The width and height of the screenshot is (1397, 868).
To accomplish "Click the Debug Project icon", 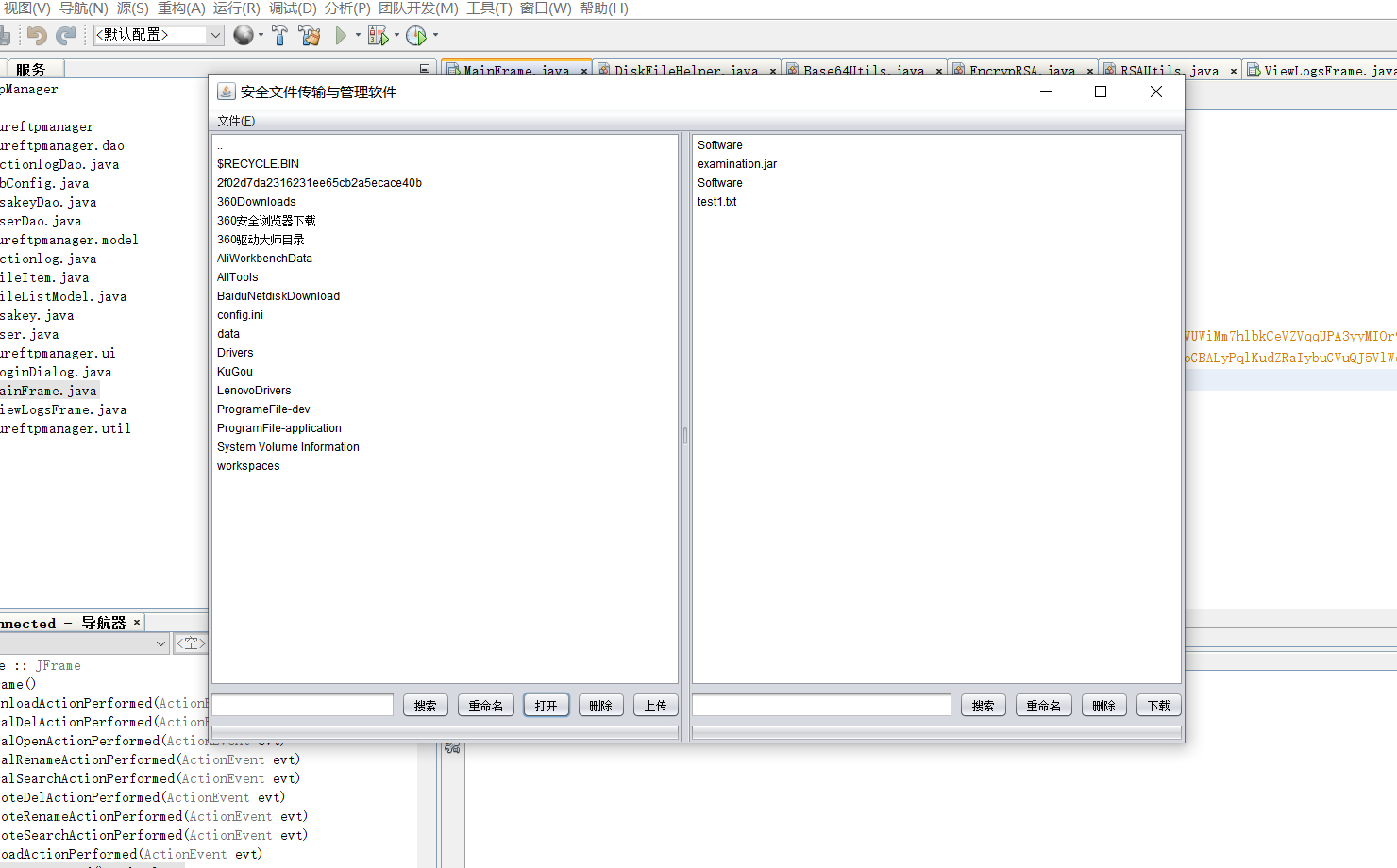I will coord(379,36).
